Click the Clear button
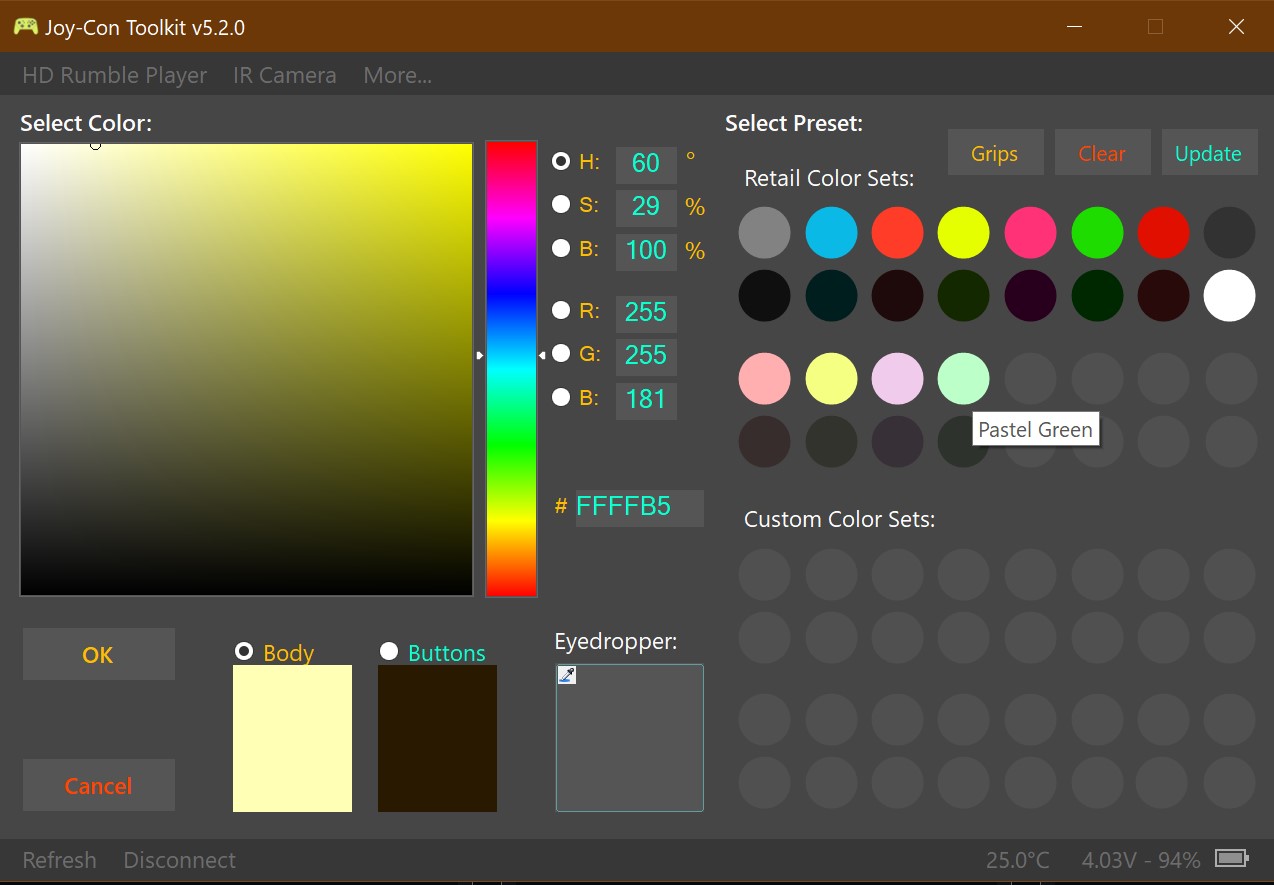 click(x=1102, y=153)
